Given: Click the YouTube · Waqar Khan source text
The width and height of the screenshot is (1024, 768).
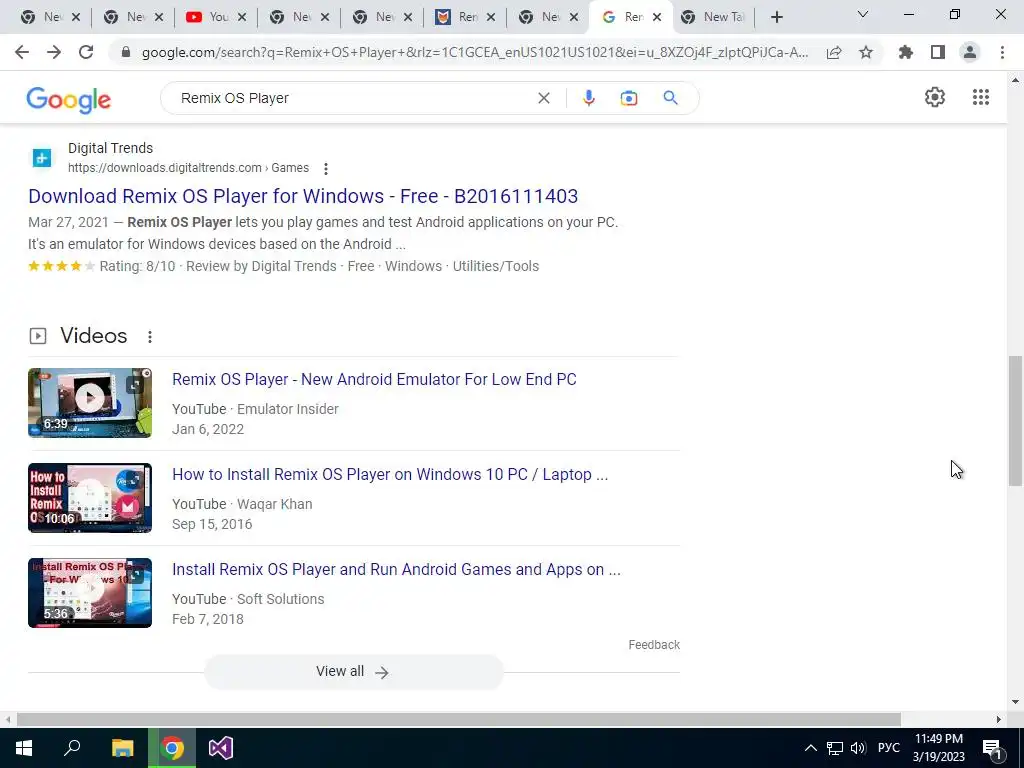Looking at the screenshot, I should point(242,504).
